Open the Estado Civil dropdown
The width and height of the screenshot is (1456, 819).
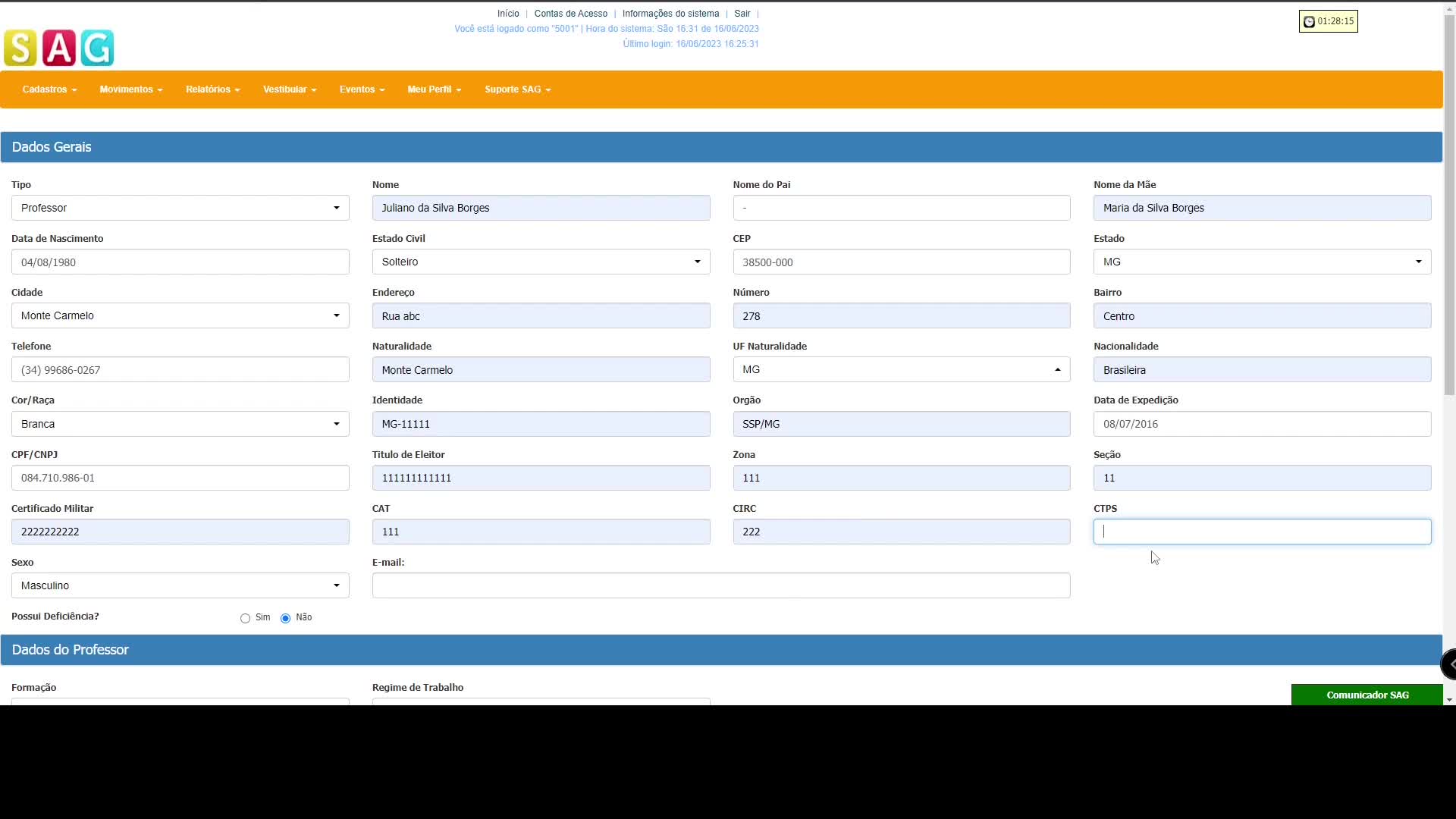(x=541, y=262)
